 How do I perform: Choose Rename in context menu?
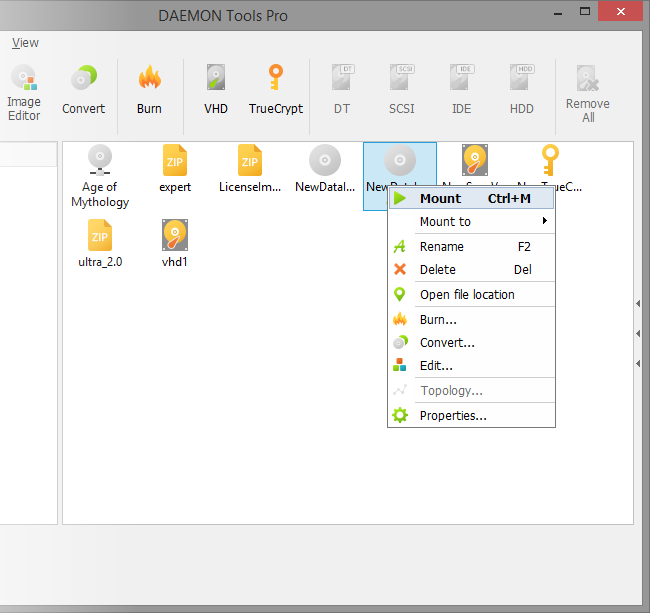click(471, 247)
